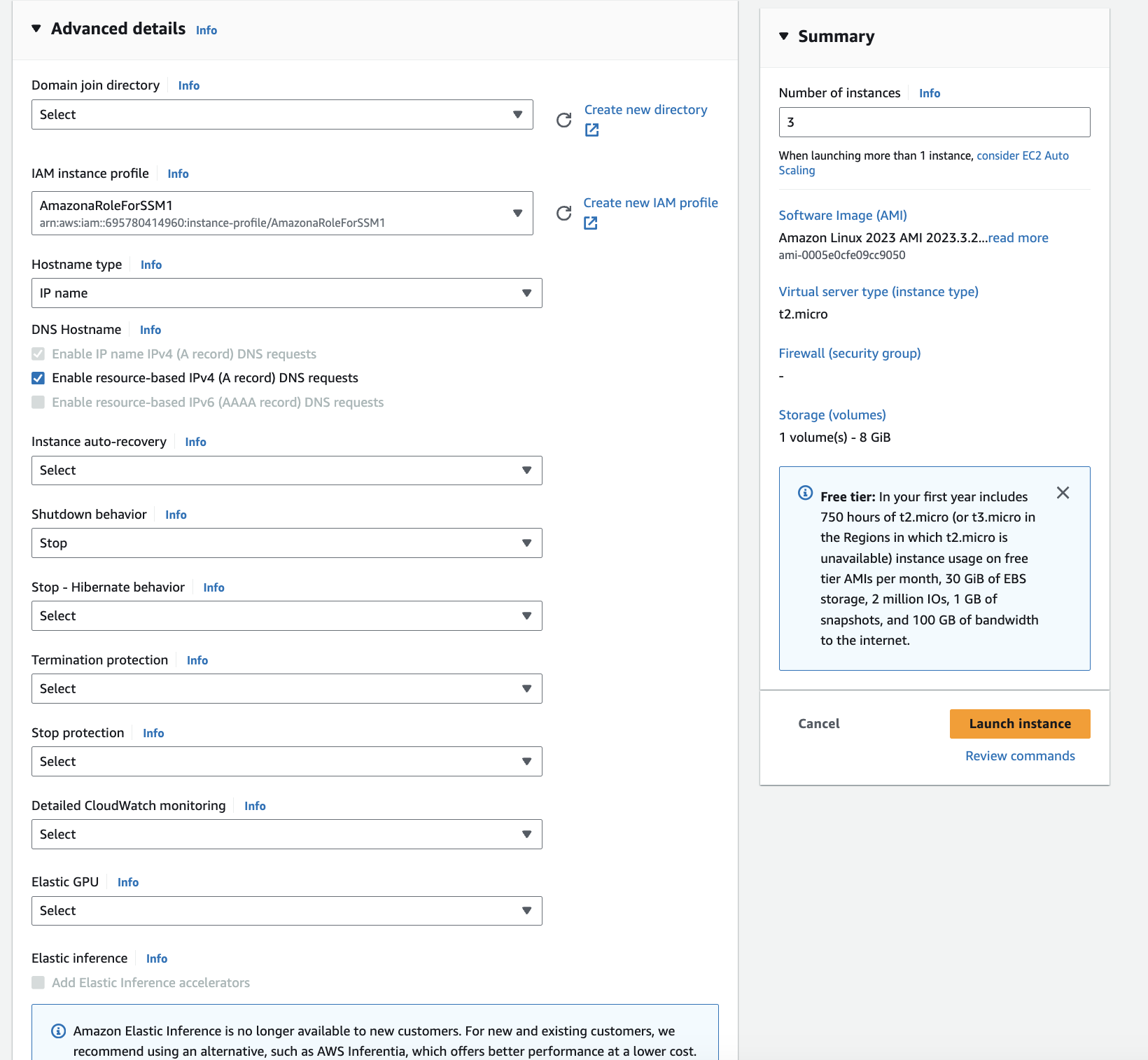Click the external link icon under Create new IAM profile
Screen dimensions: 1148x1060
(591, 223)
